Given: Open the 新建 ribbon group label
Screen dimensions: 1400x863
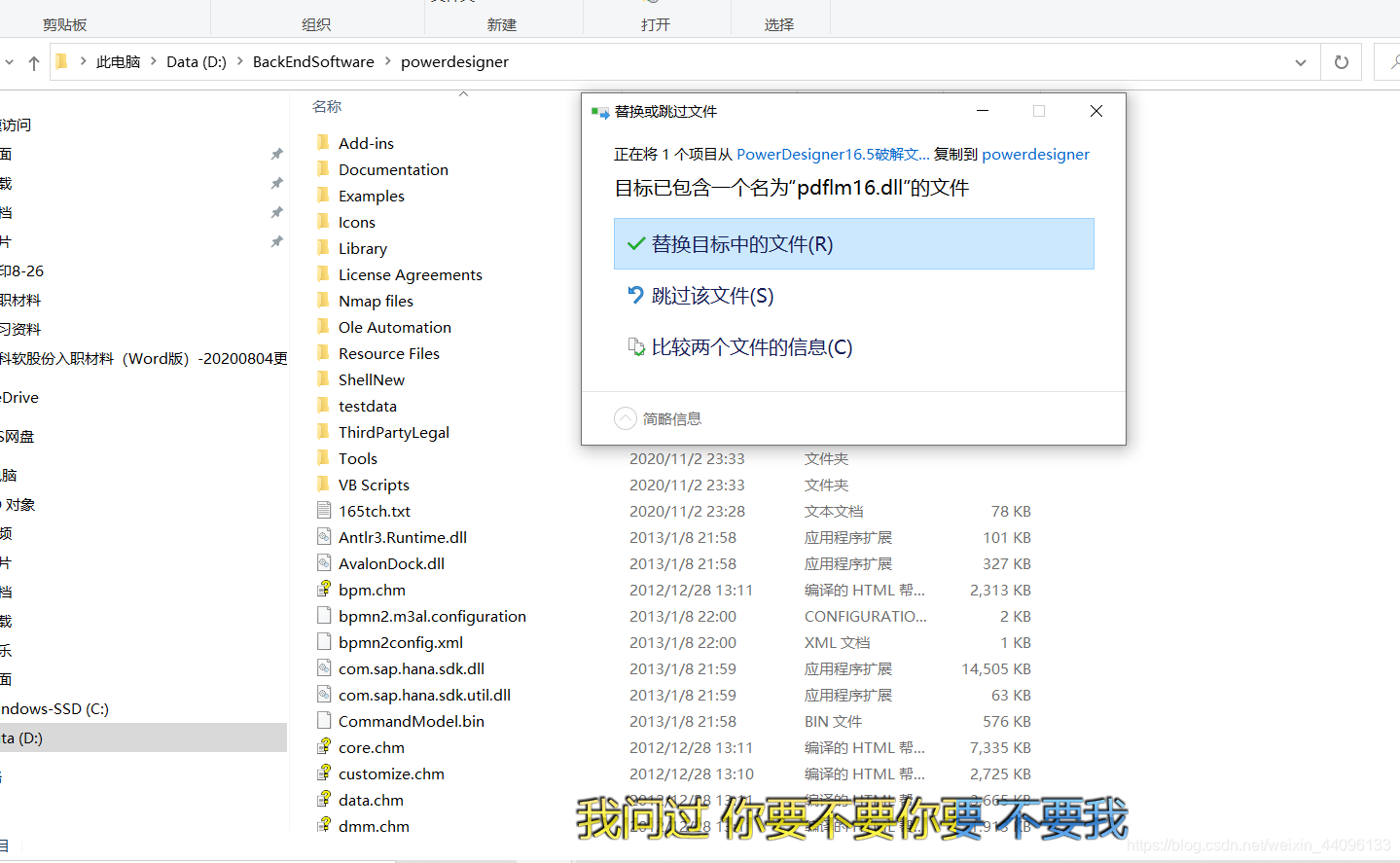Looking at the screenshot, I should 502,24.
